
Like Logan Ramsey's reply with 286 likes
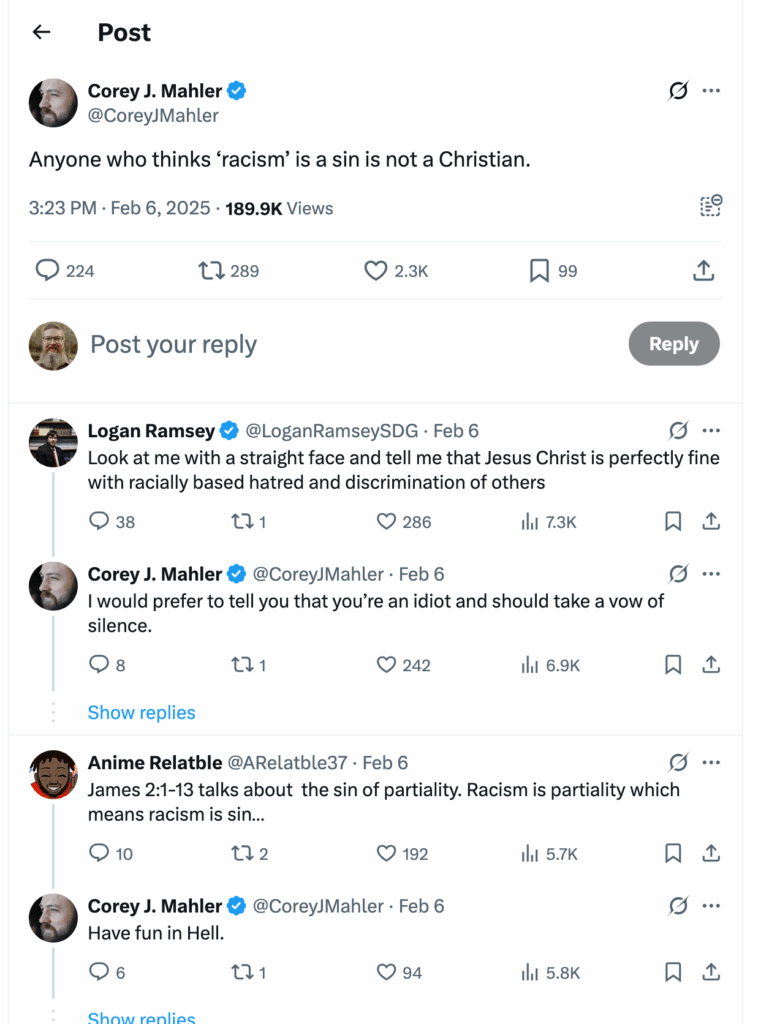tap(403, 521)
